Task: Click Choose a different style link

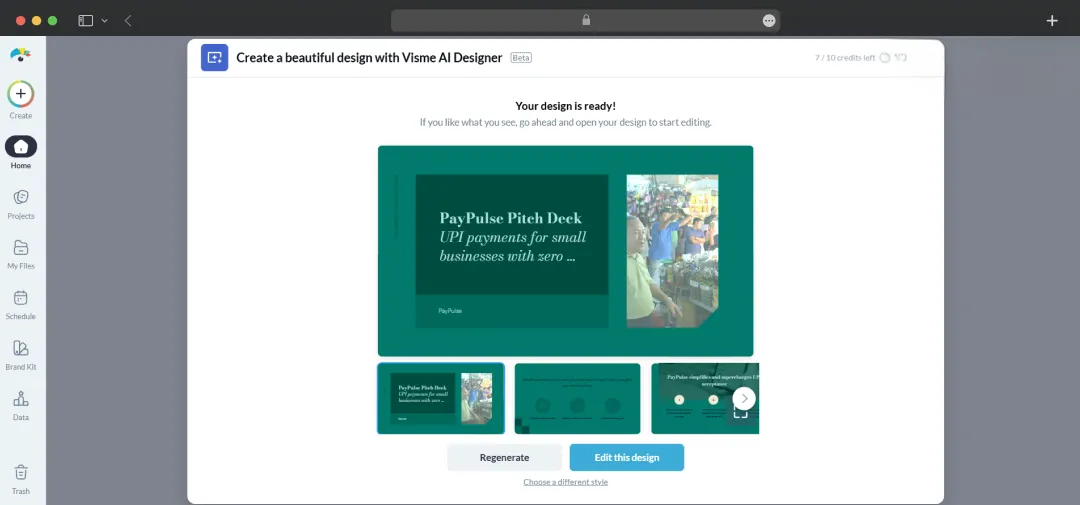Action: pos(565,482)
